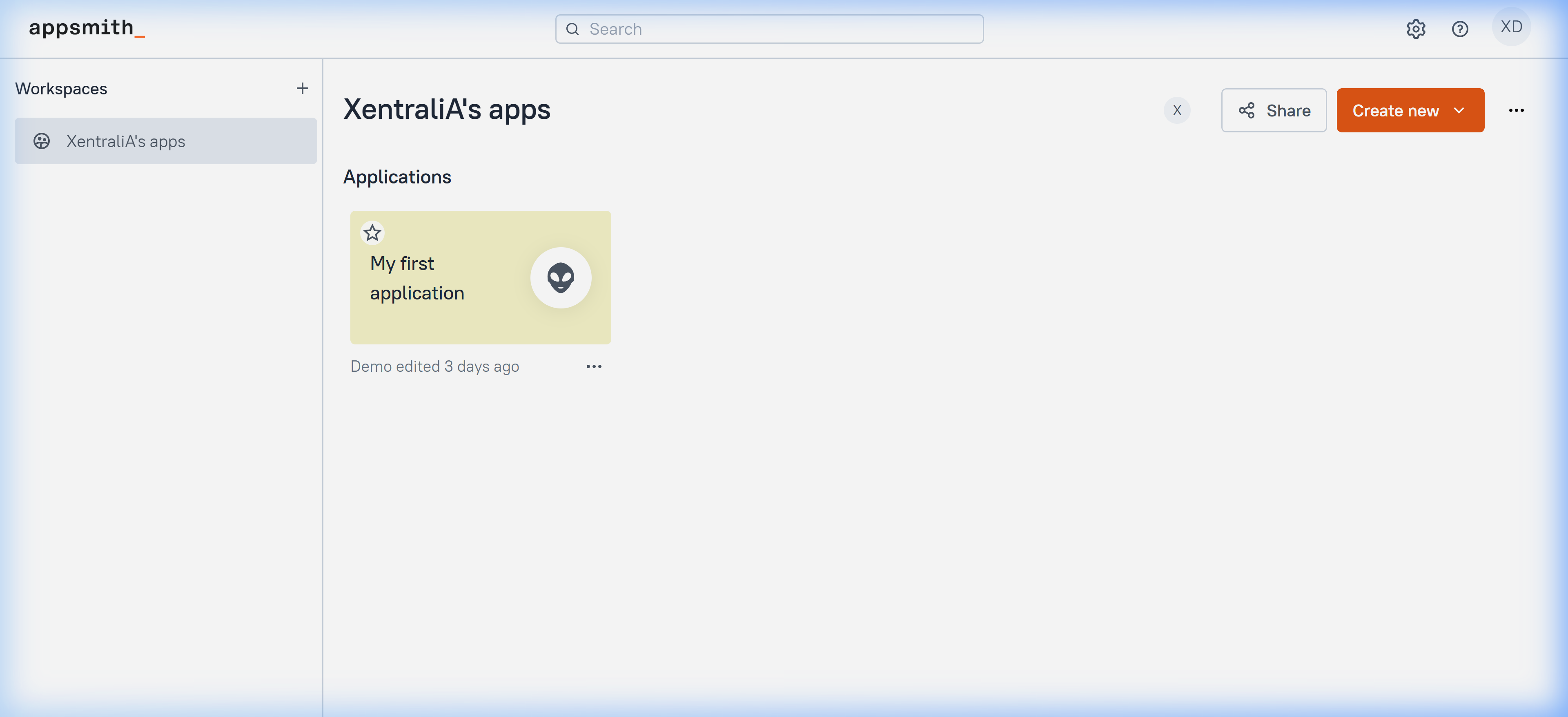Open workspace options via three-dot menu
Viewport: 1568px width, 717px height.
[x=1516, y=110]
